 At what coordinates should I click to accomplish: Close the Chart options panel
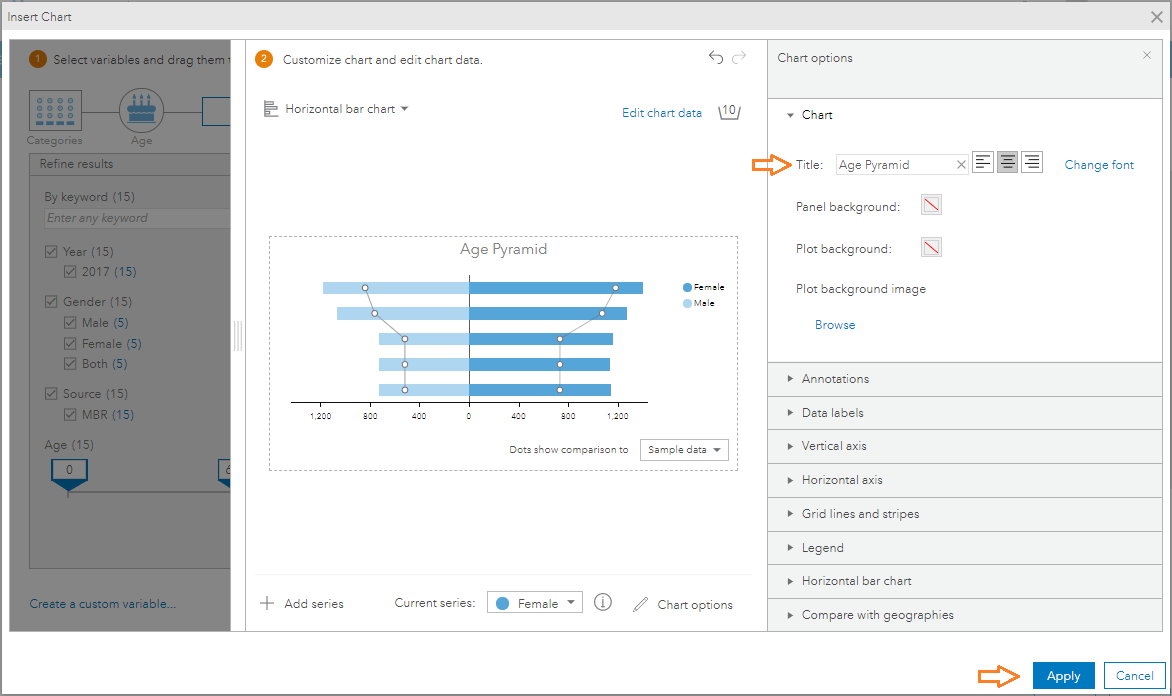(x=1147, y=56)
